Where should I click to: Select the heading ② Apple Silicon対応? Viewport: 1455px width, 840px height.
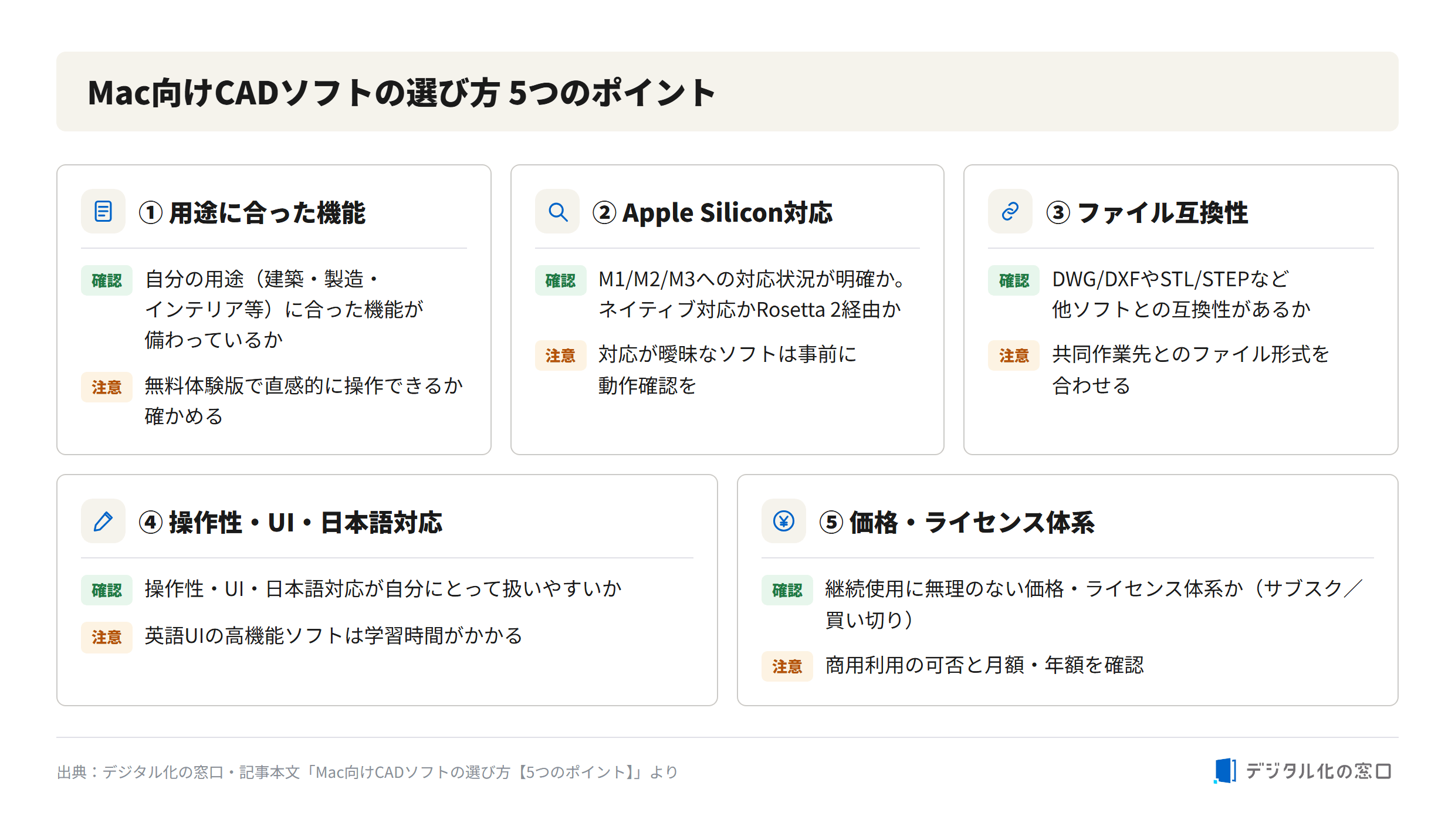pyautogui.click(x=712, y=212)
